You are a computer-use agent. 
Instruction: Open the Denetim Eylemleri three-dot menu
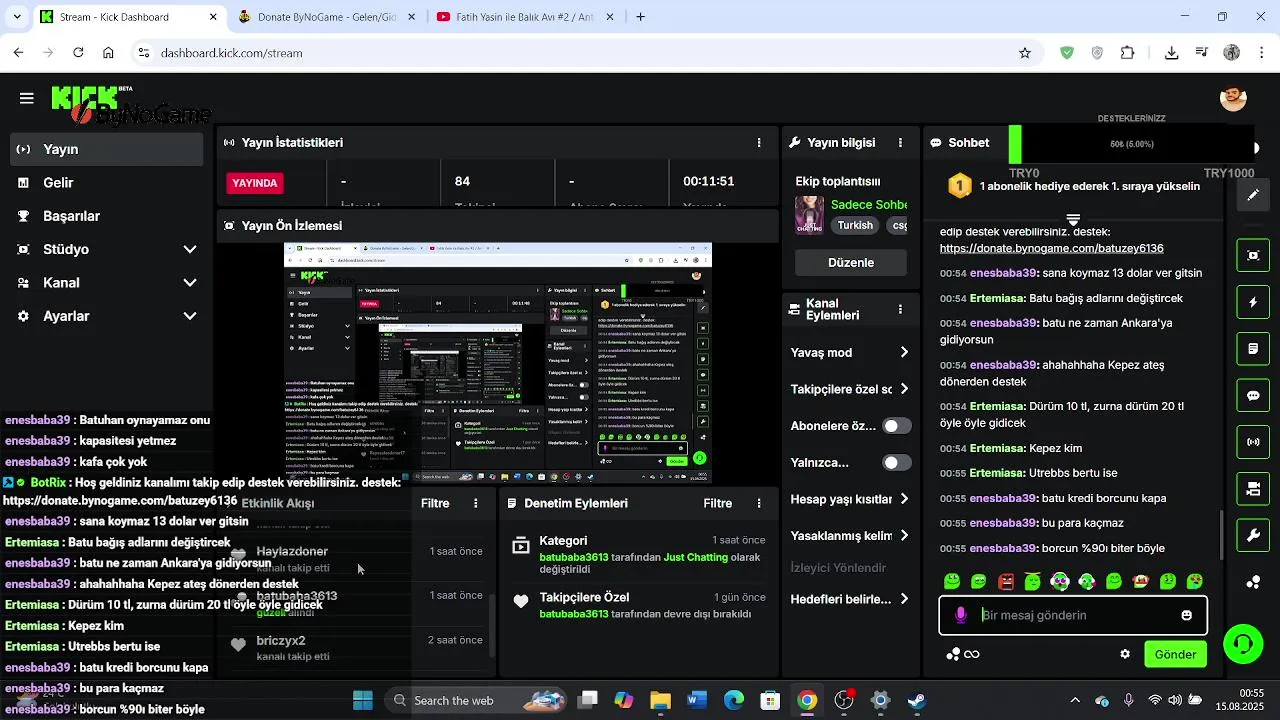pos(759,503)
